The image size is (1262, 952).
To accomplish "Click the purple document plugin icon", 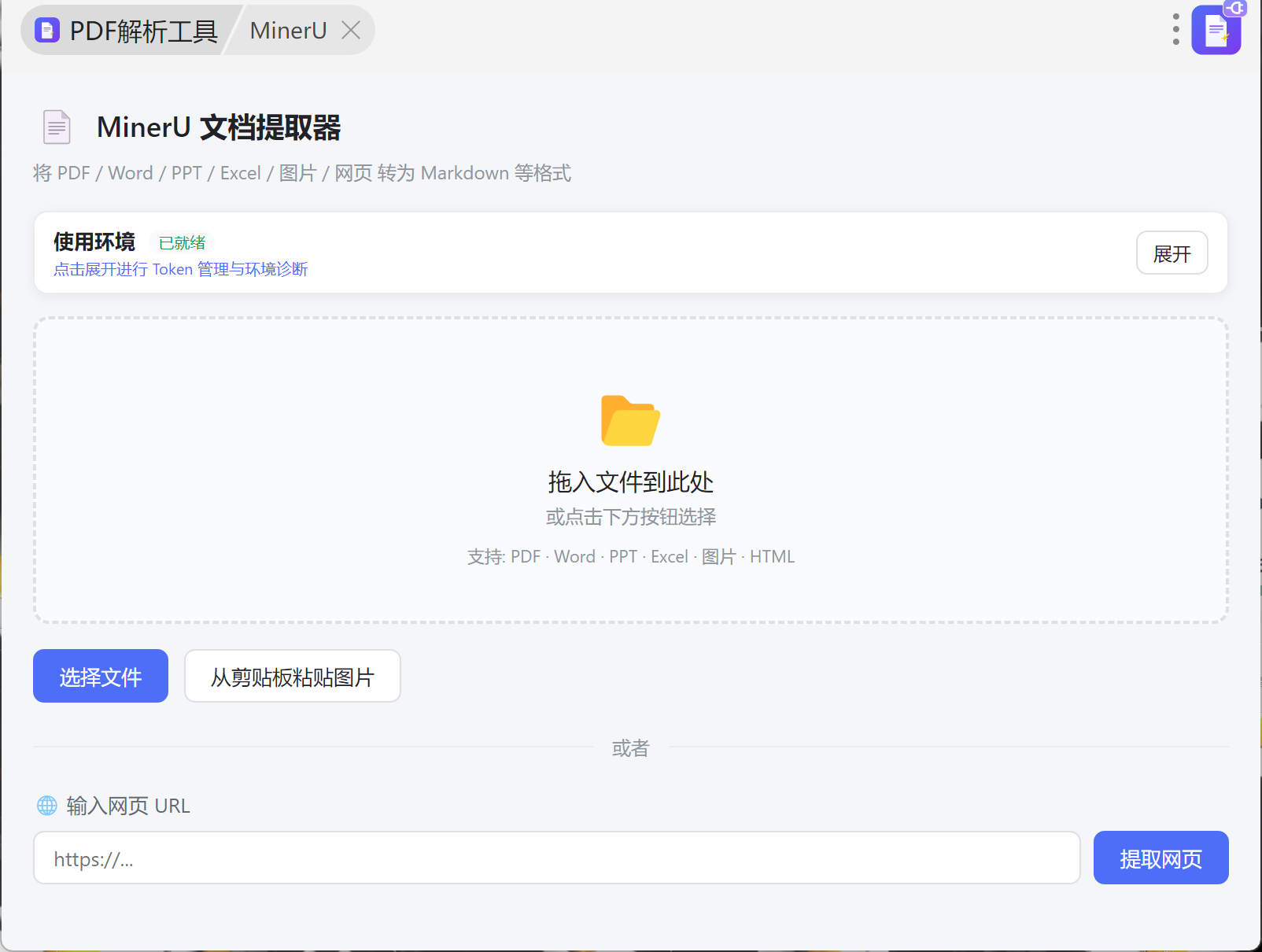I will pyautogui.click(x=1216, y=30).
